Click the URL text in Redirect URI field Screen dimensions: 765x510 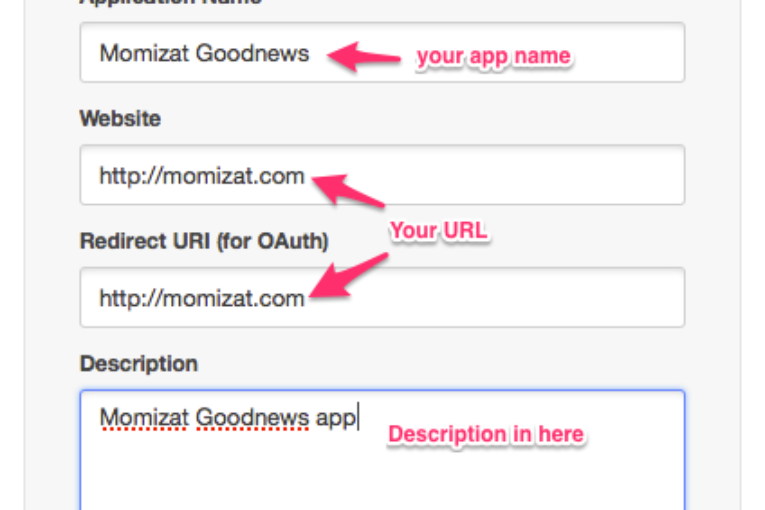pyautogui.click(x=202, y=298)
